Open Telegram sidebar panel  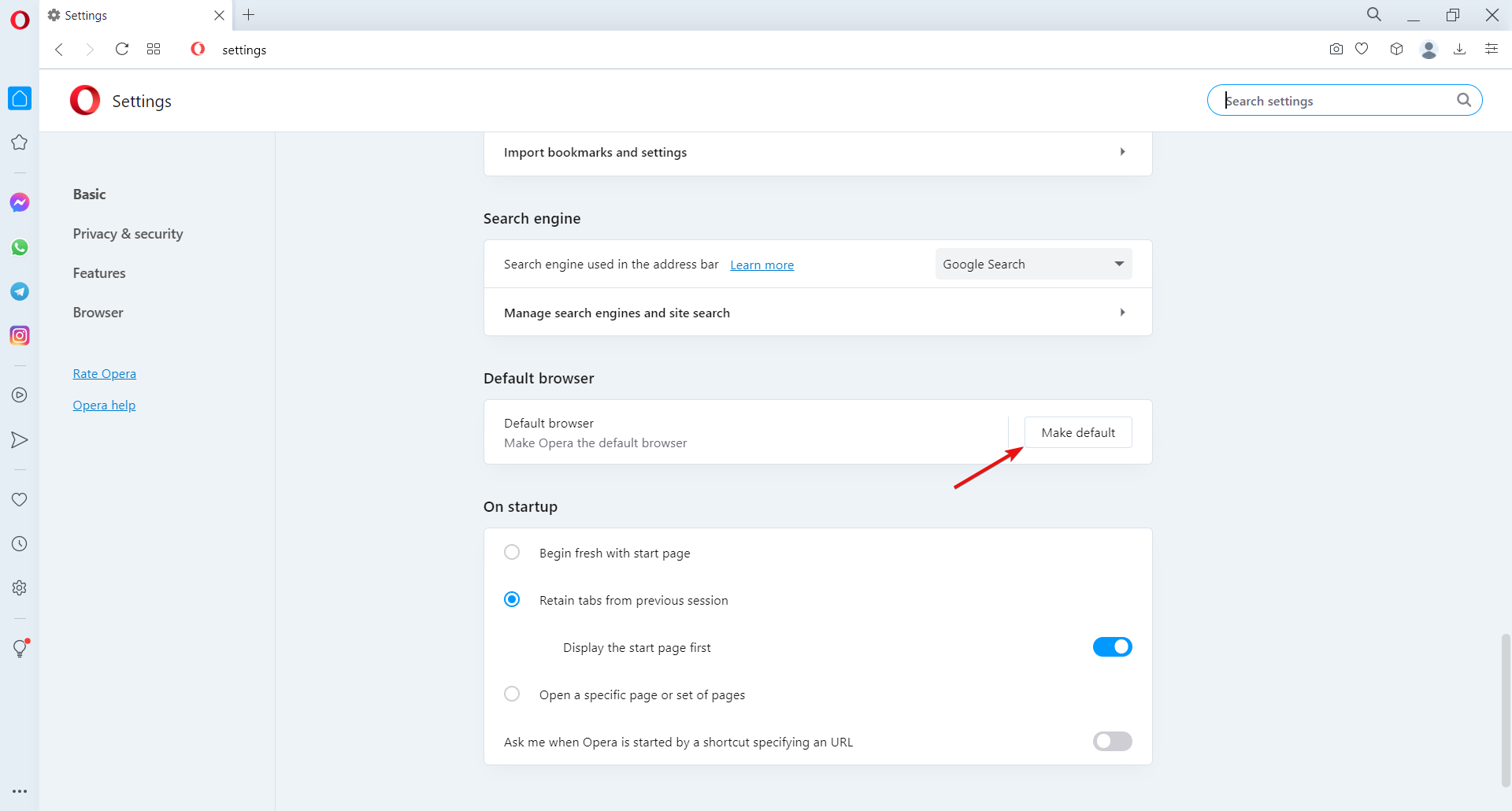(20, 291)
